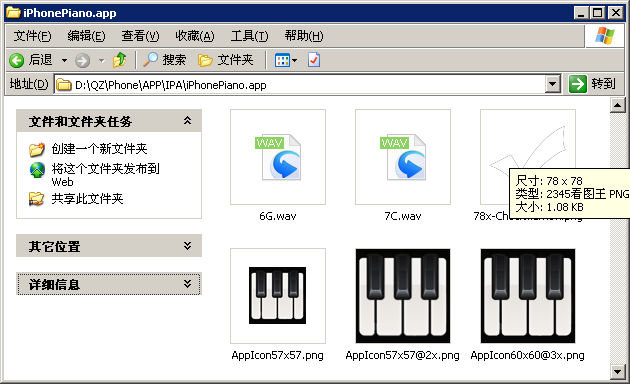This screenshot has height=384, width=630.
Task: Click the AppIcon57x57.png file name
Action: [278, 355]
